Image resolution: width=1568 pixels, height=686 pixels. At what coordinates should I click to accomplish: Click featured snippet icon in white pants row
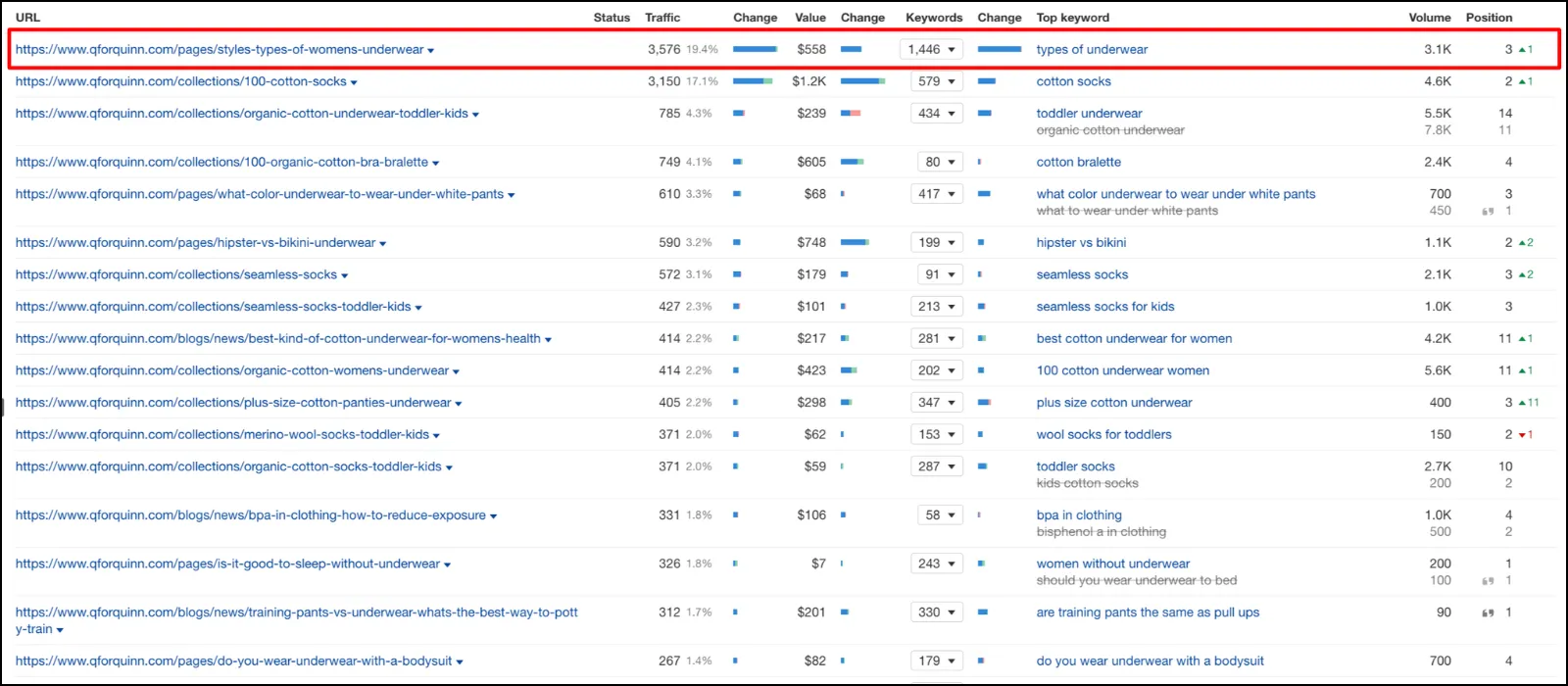click(x=1488, y=211)
